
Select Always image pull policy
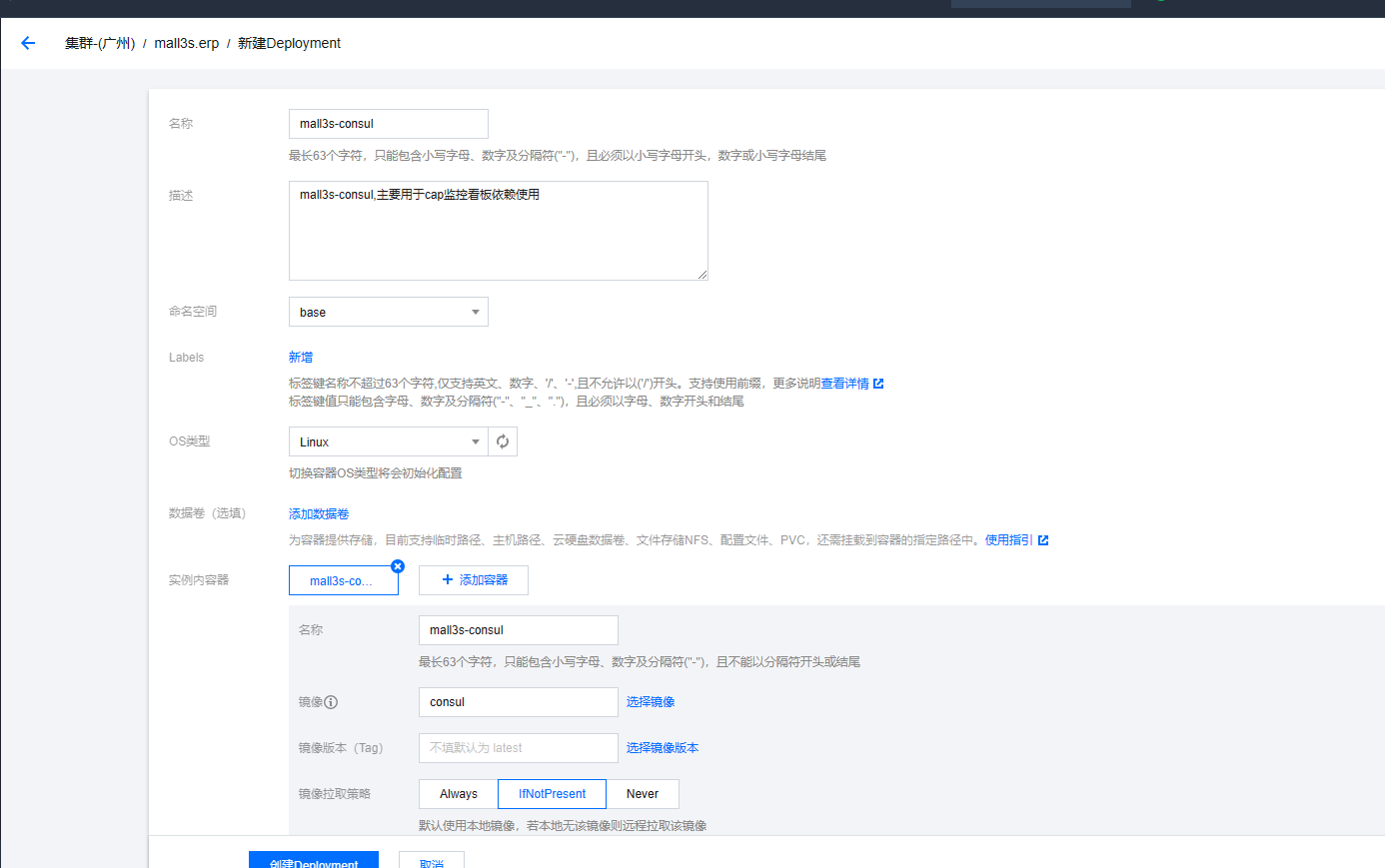pos(459,794)
